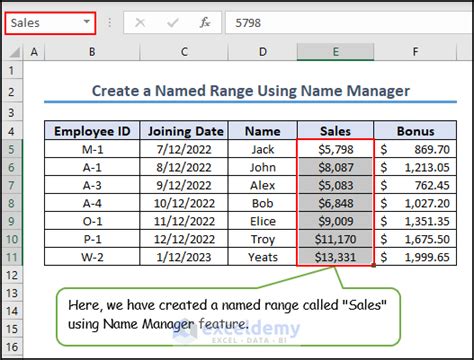Click bonus cell '1,999.65'
Screen dimensions: 474x360
tap(415, 257)
